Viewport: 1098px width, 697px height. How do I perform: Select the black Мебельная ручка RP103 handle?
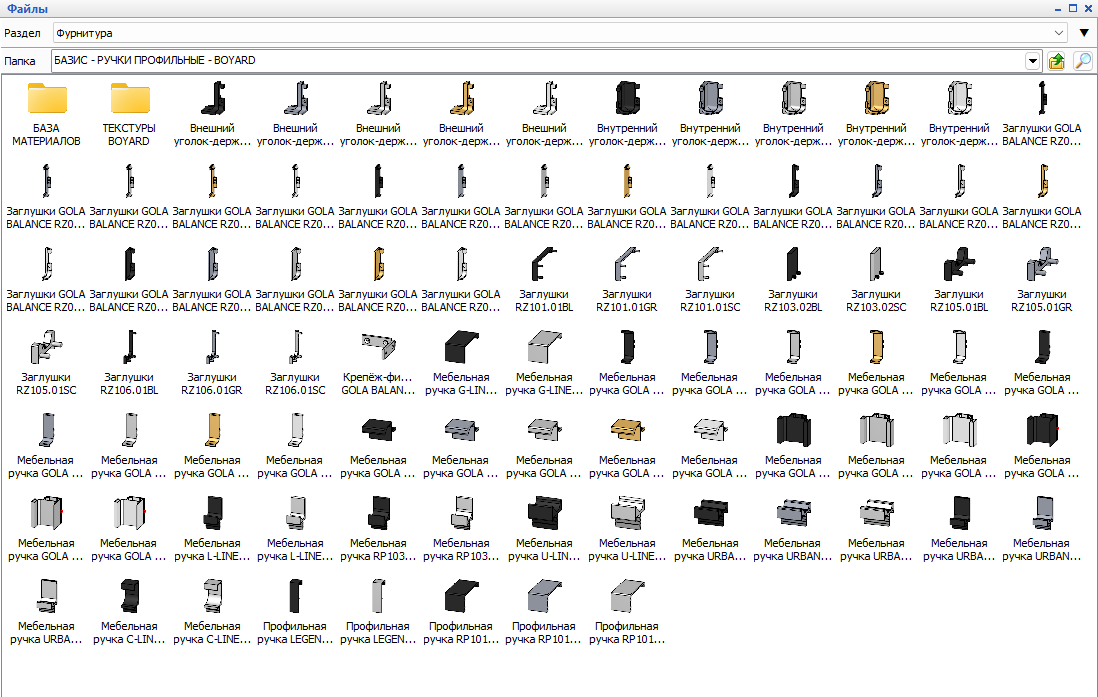click(x=378, y=529)
